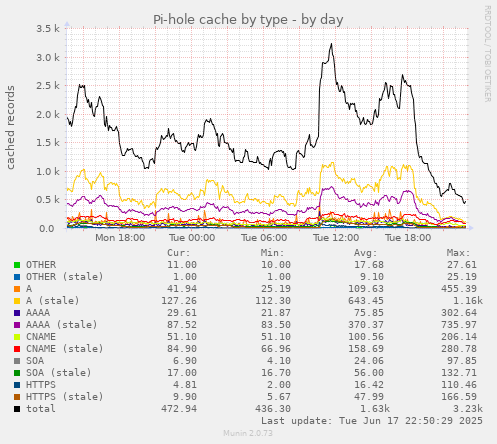Click the black total legend swatch
This screenshot has height=444, width=497.
coord(17,409)
